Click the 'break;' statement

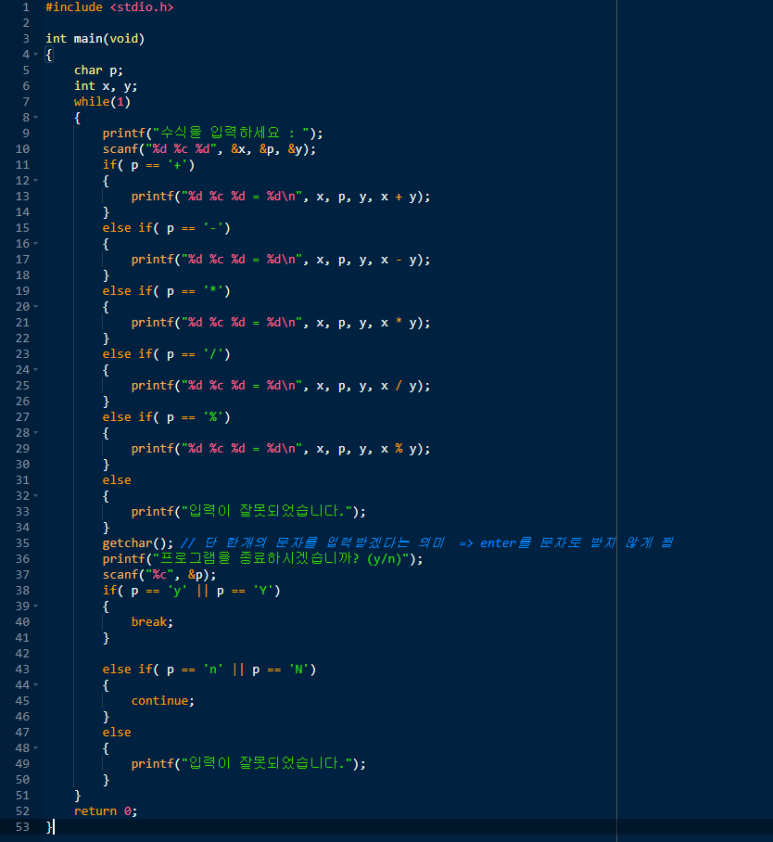152,622
